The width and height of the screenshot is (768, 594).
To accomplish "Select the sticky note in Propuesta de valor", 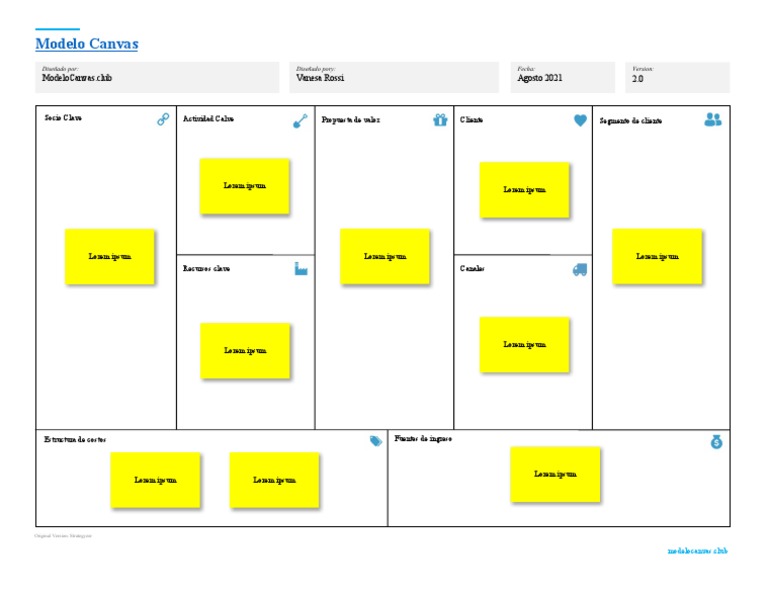I will pos(385,257).
